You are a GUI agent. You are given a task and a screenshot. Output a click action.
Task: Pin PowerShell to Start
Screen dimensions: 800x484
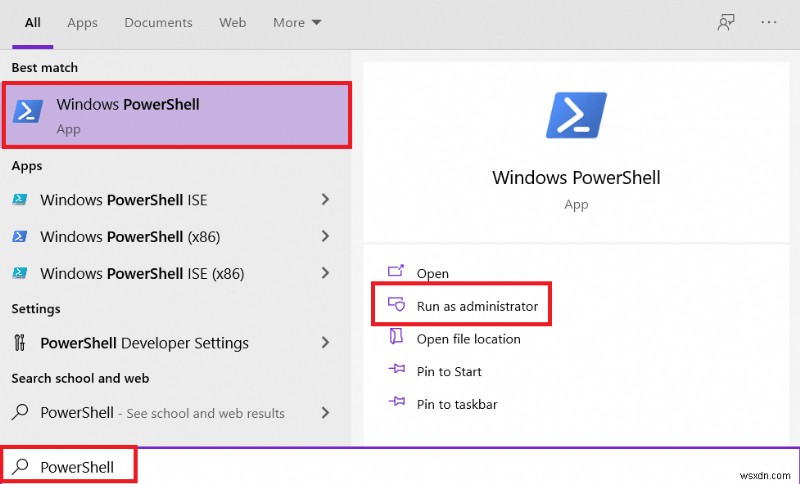(449, 372)
